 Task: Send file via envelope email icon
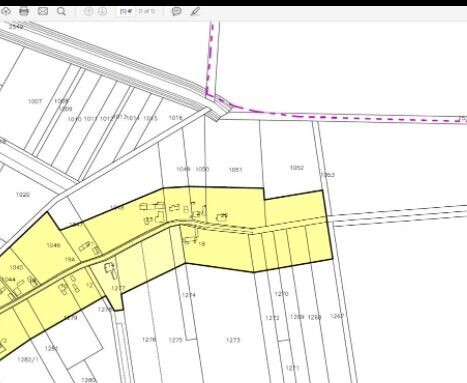point(43,11)
